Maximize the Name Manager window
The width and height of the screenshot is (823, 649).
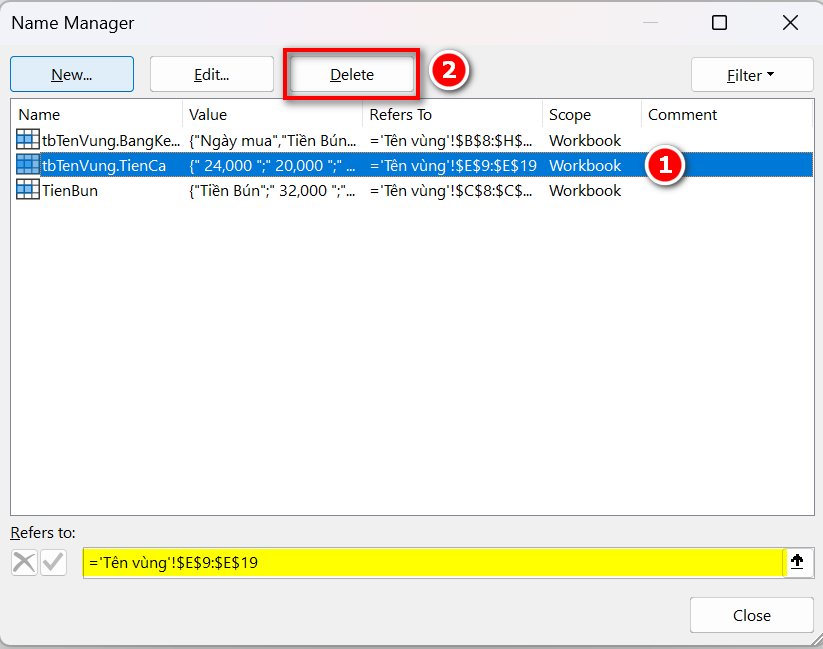[719, 23]
